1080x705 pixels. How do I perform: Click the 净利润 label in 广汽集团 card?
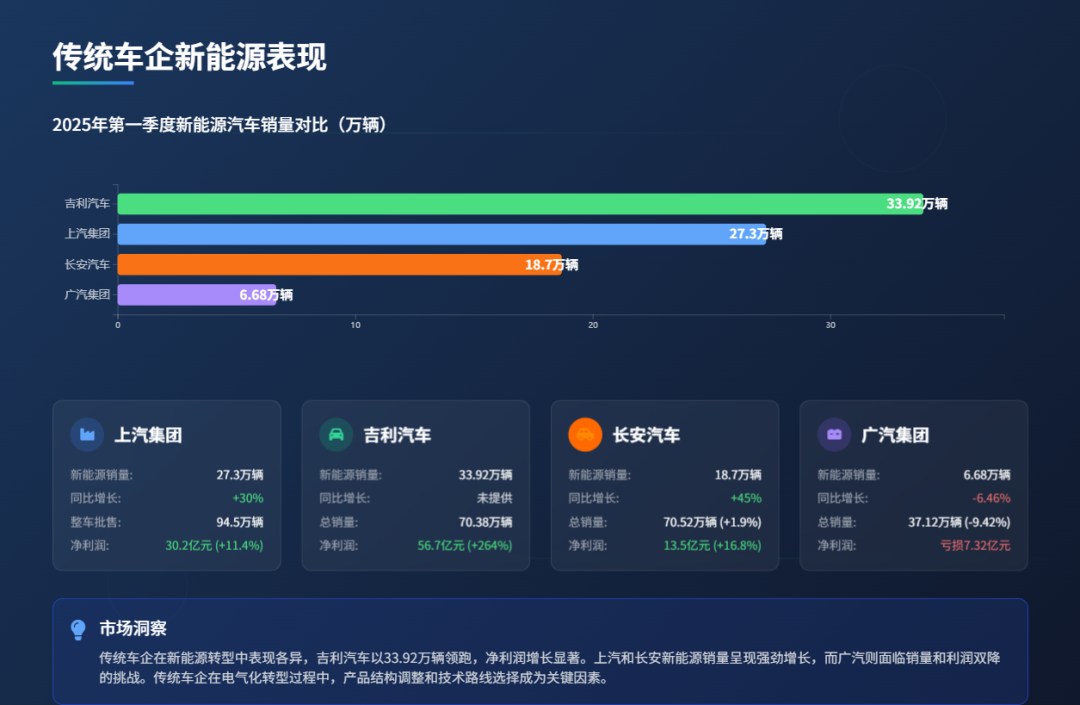(836, 546)
